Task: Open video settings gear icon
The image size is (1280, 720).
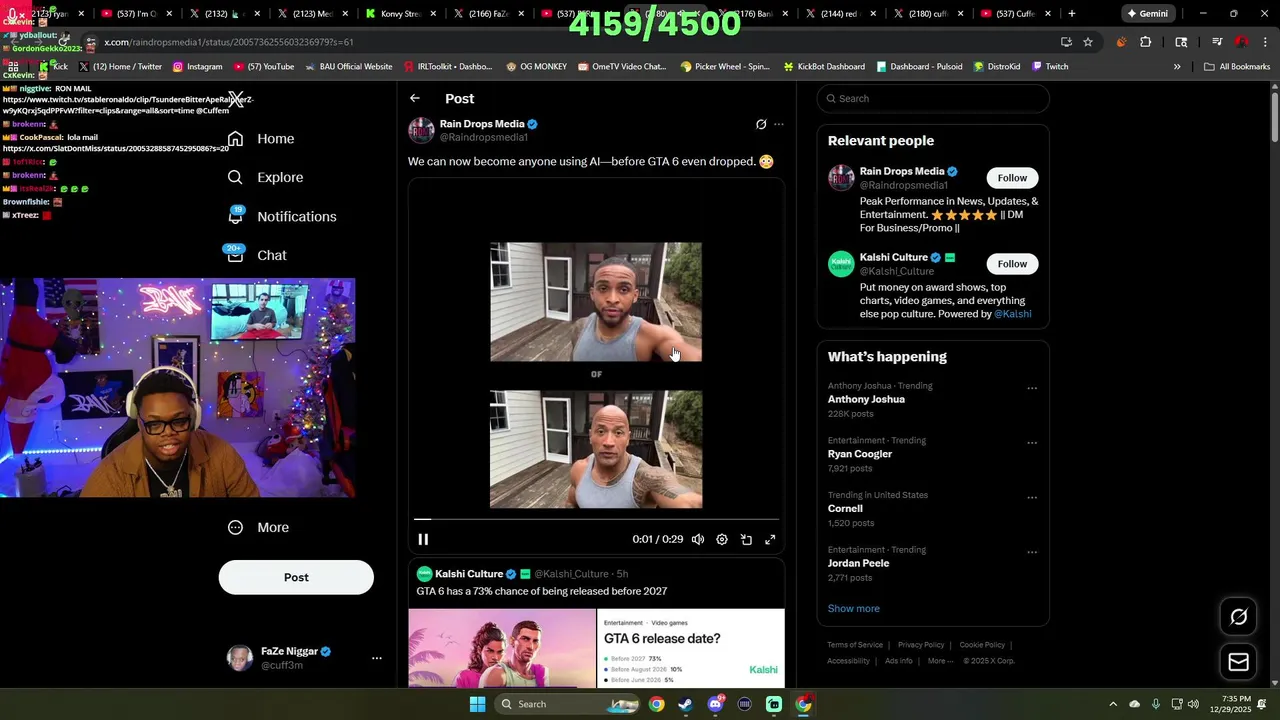Action: [x=722, y=539]
